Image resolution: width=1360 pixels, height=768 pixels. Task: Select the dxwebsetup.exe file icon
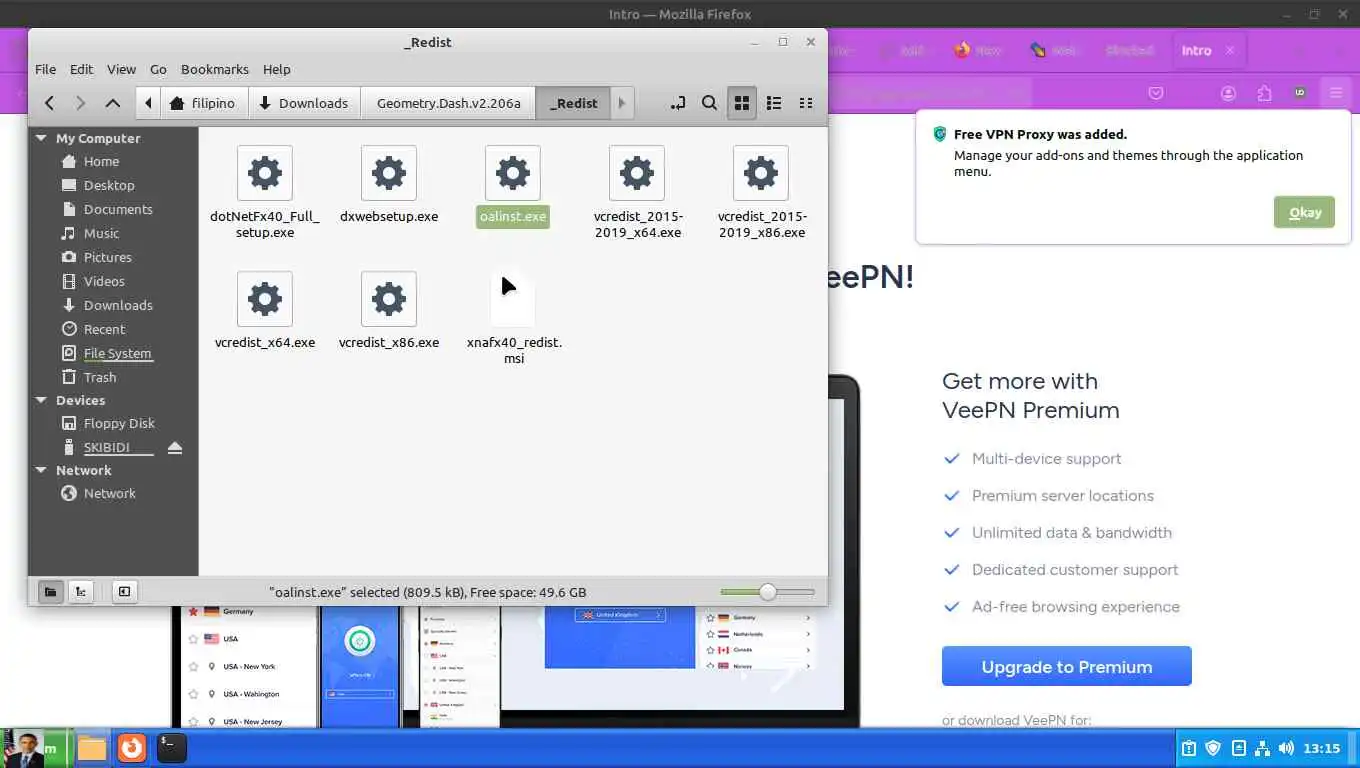click(389, 173)
